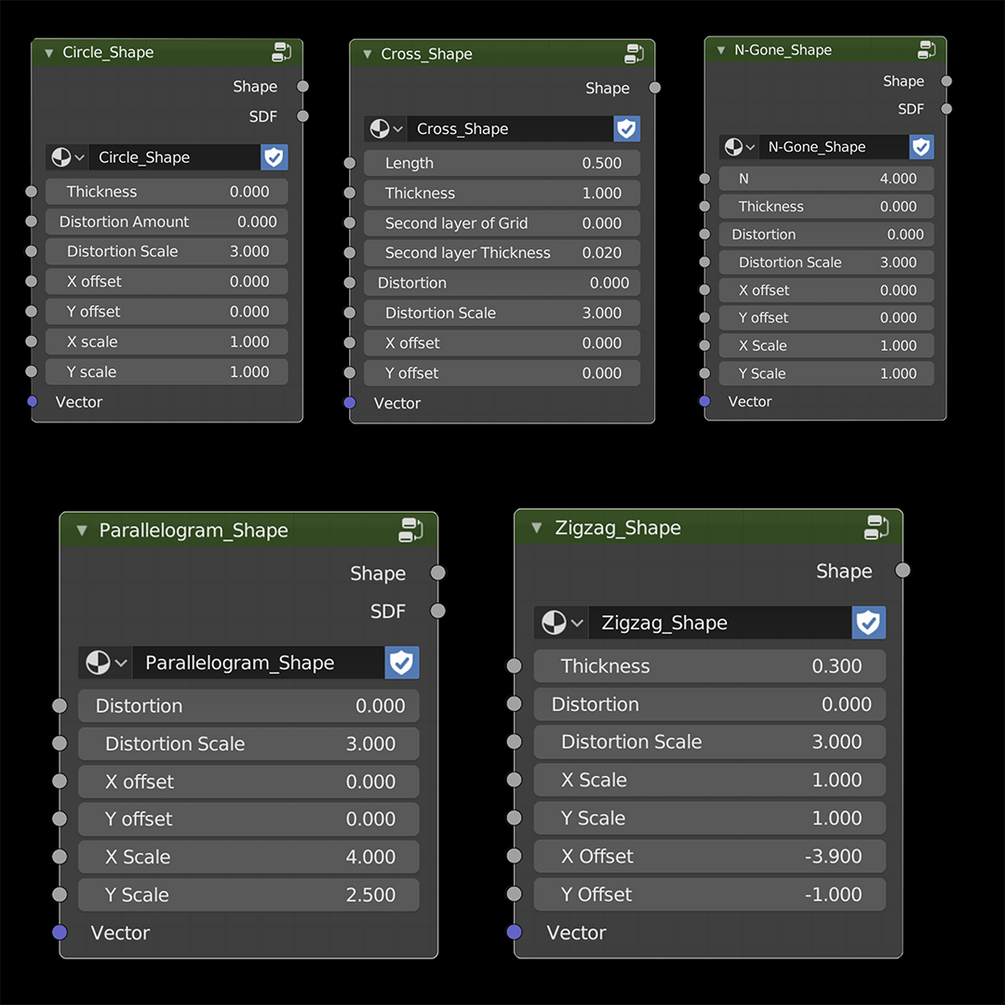Collapse the Circle_Shape node

(x=49, y=53)
